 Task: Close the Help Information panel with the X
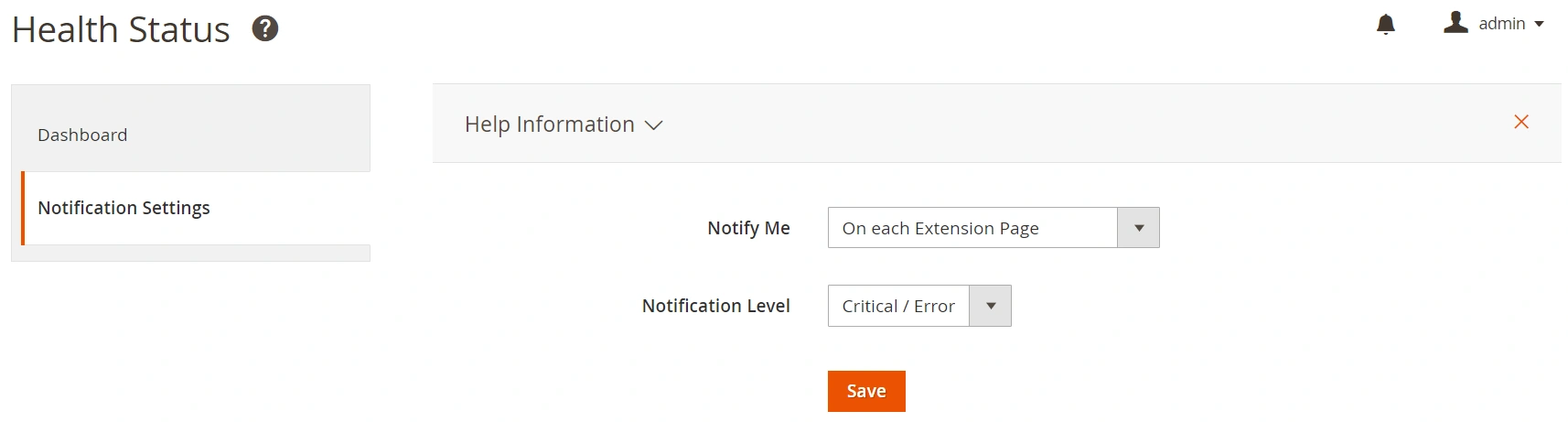coord(1521,122)
